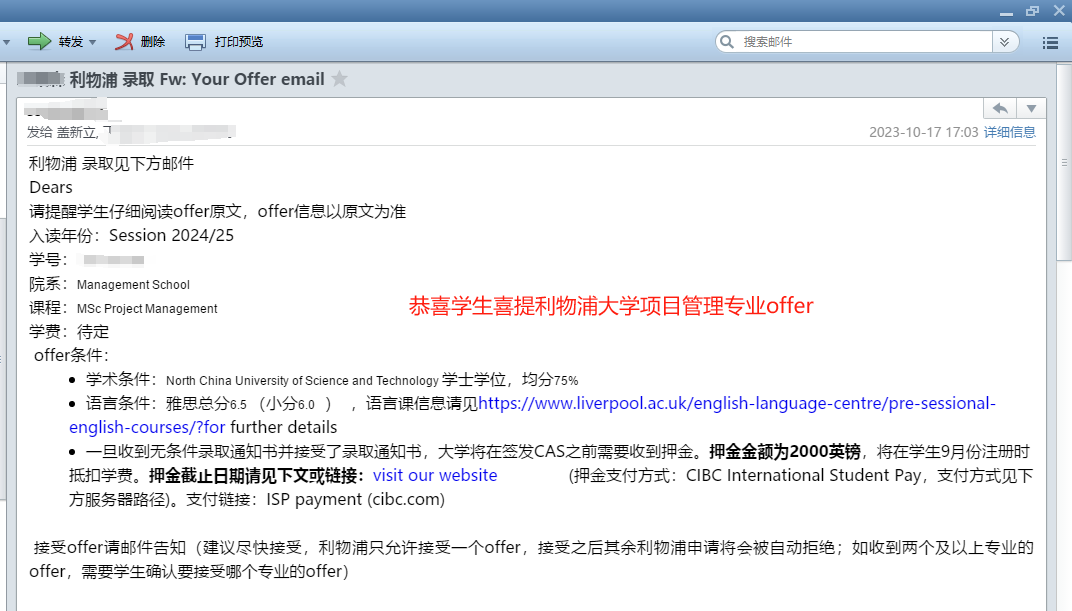
Task: Open the reply options dropdown triangle
Action: point(1031,108)
